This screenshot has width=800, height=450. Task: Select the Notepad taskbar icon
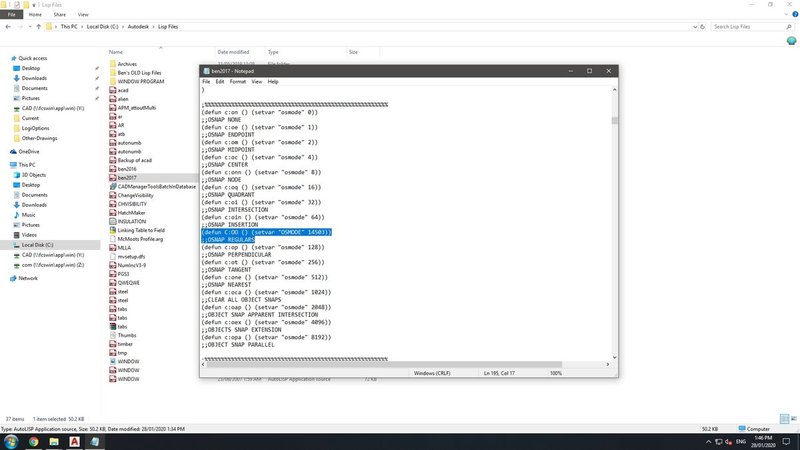click(95, 442)
